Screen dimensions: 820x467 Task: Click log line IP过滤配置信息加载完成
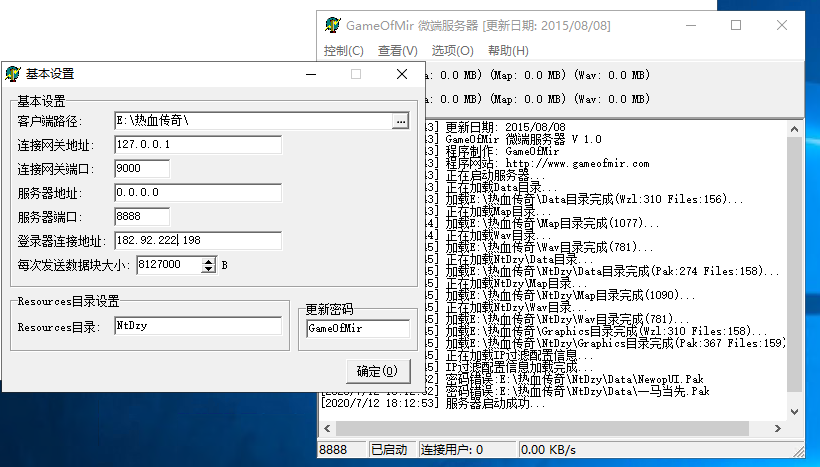click(x=519, y=367)
